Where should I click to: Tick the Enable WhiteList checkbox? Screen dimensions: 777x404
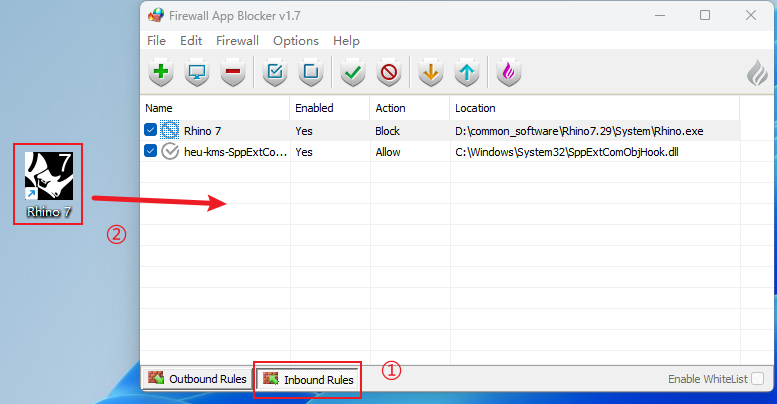pyautogui.click(x=758, y=379)
